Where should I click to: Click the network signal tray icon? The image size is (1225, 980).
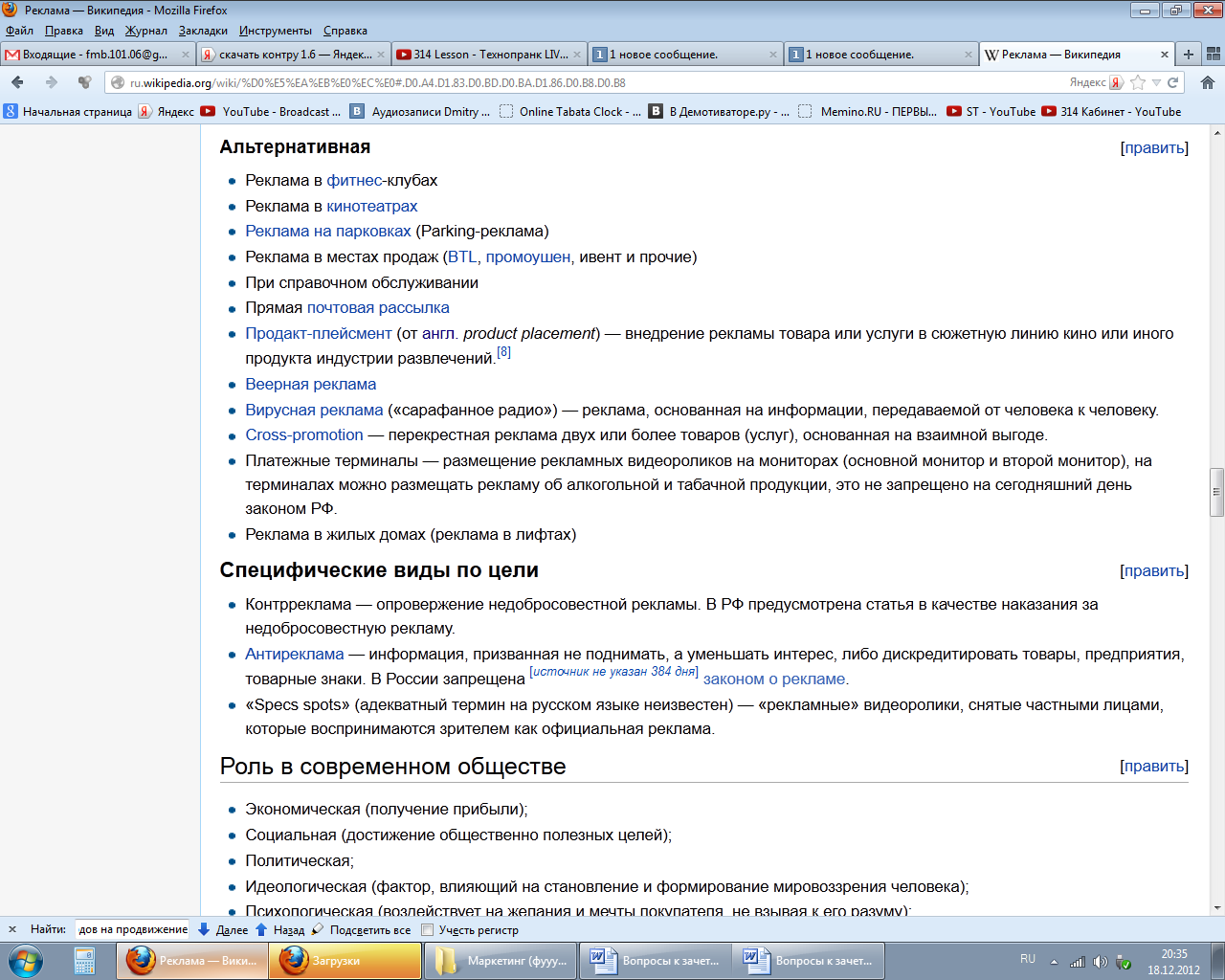1078,962
